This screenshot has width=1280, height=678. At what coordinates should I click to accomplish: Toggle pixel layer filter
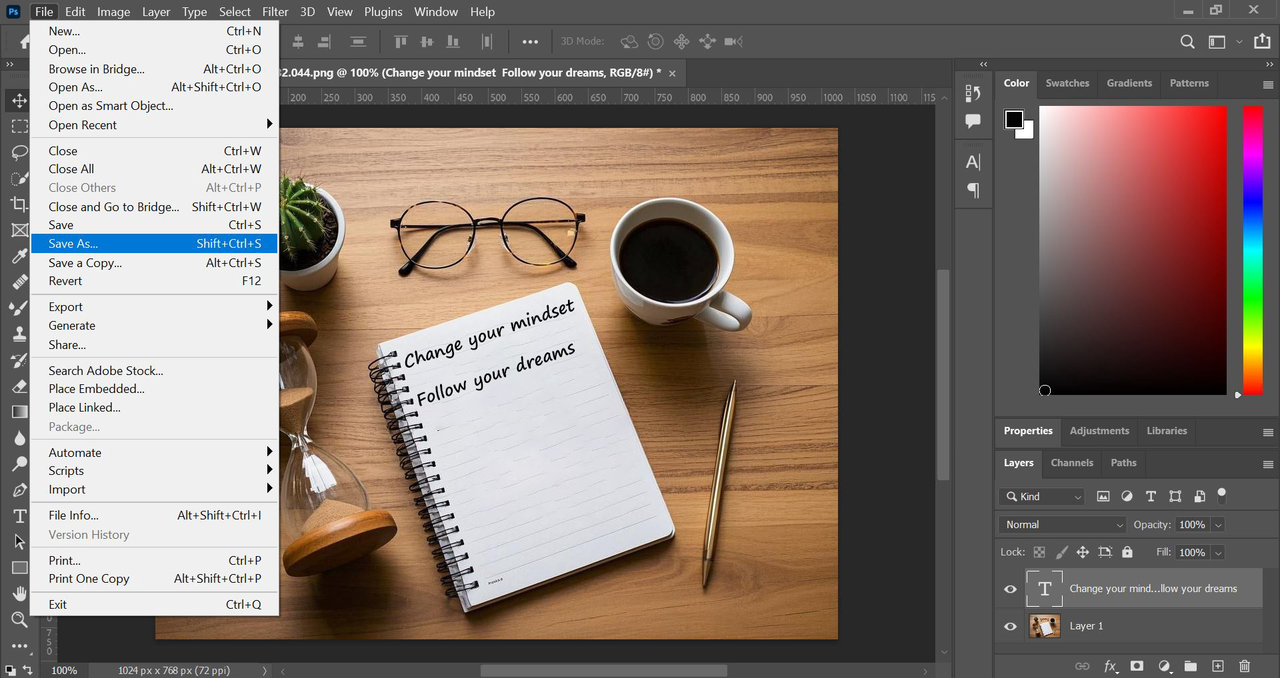1104,496
